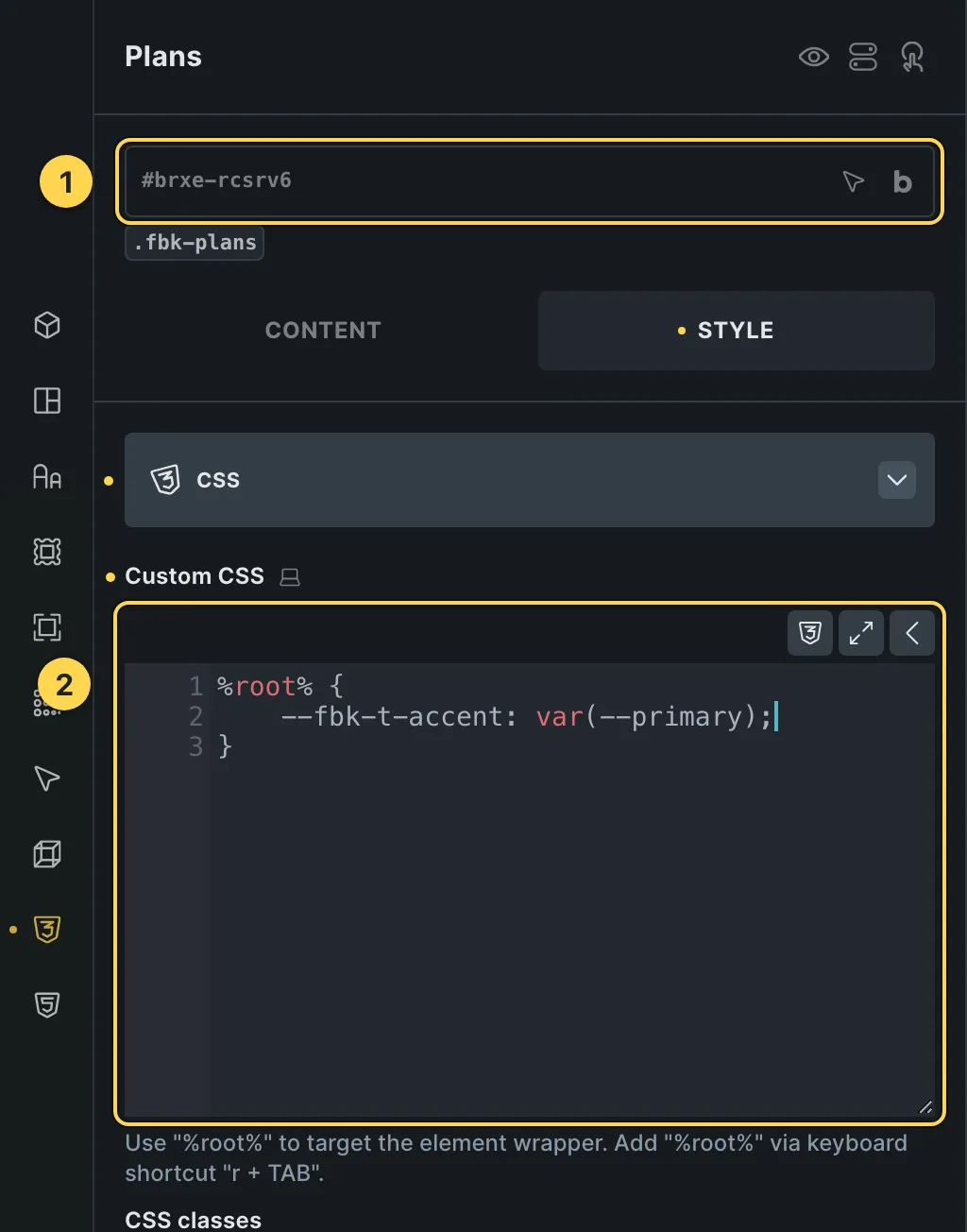This screenshot has width=967, height=1232.
Task: Toggle the eye preview icon in Plans header
Action: [813, 57]
